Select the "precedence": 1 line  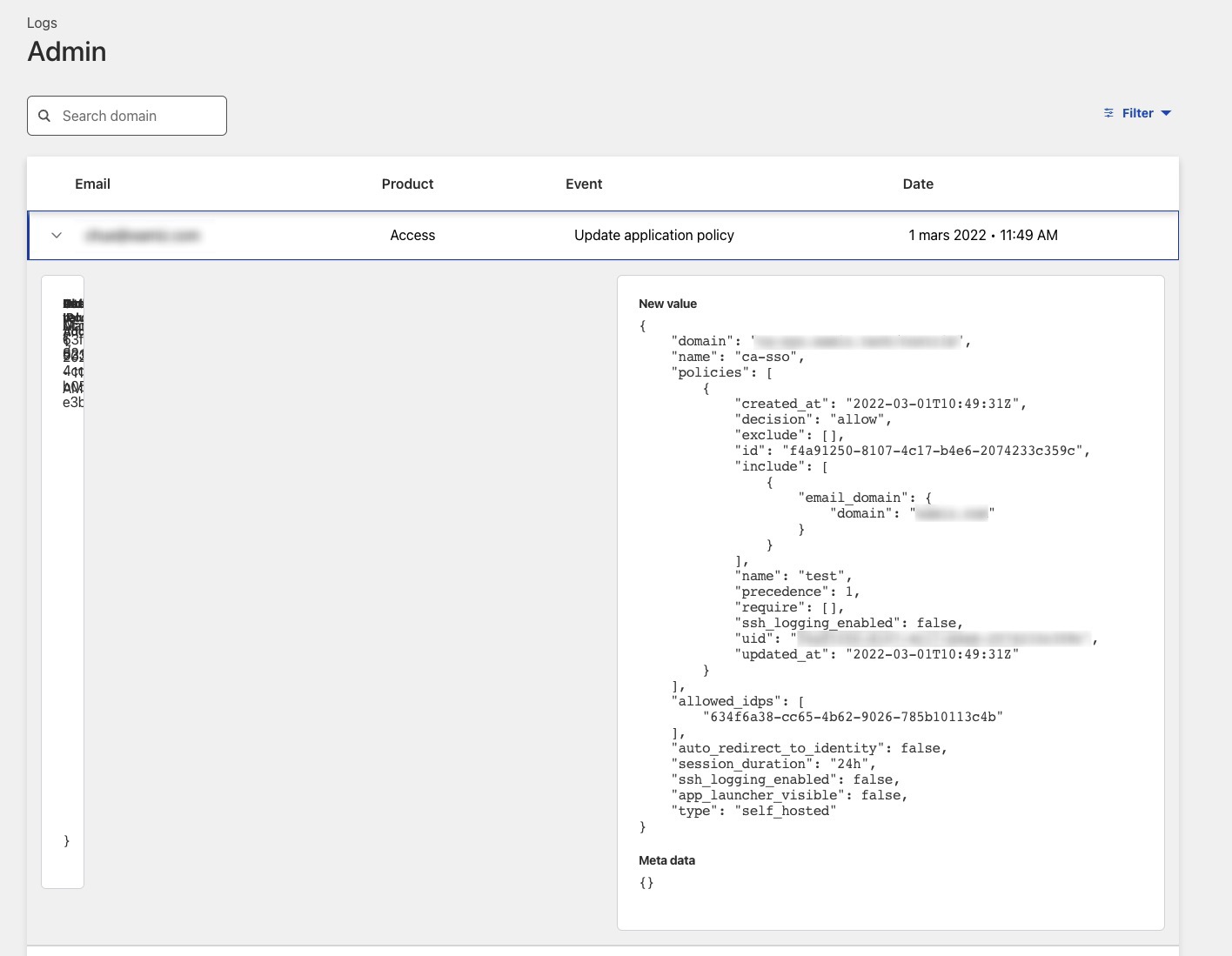tap(798, 592)
